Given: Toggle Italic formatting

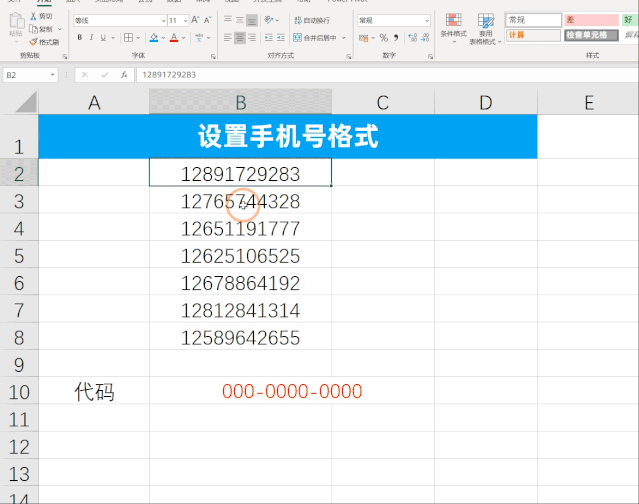Looking at the screenshot, I should pos(91,37).
